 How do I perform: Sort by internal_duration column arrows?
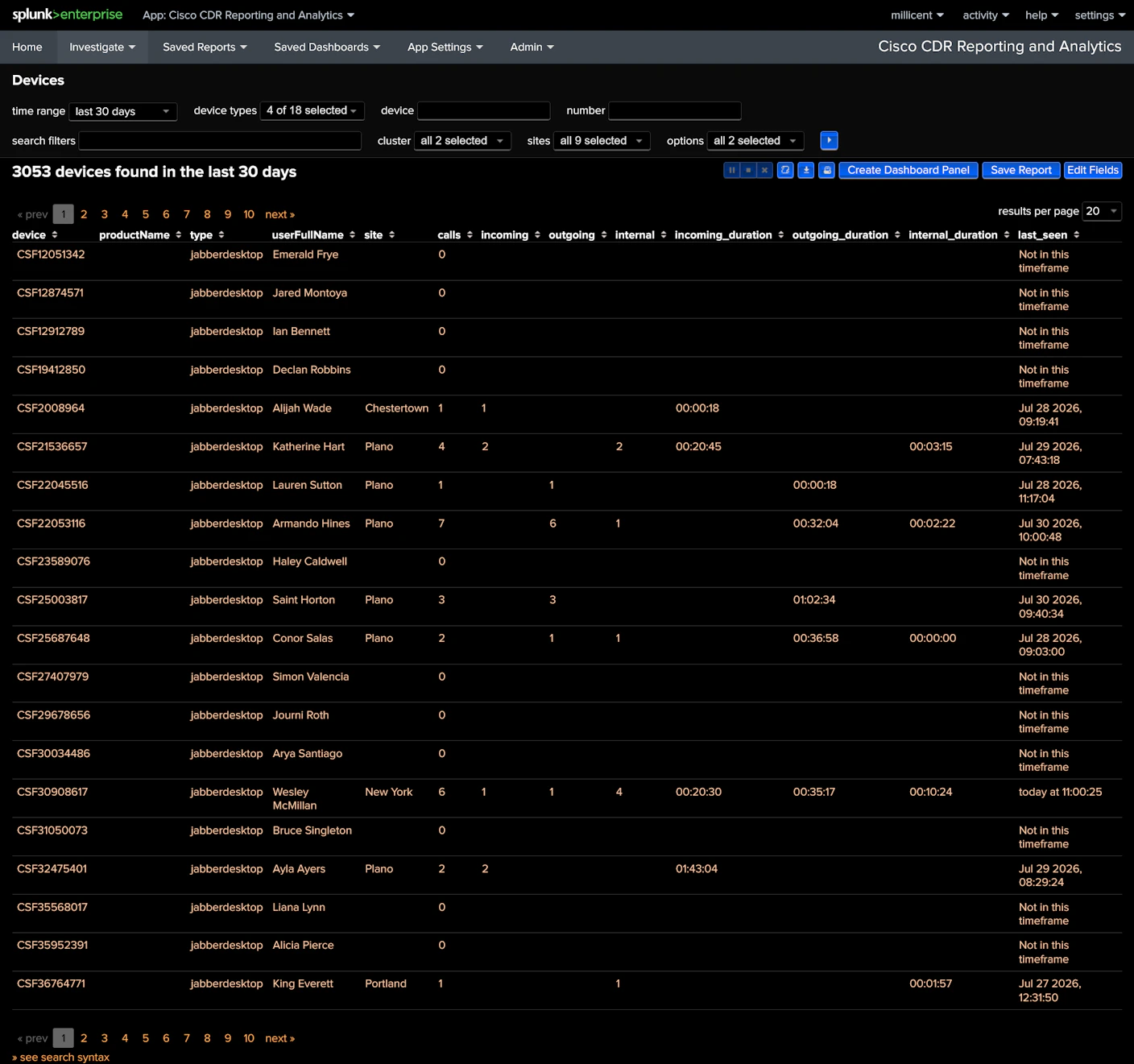coord(1007,235)
